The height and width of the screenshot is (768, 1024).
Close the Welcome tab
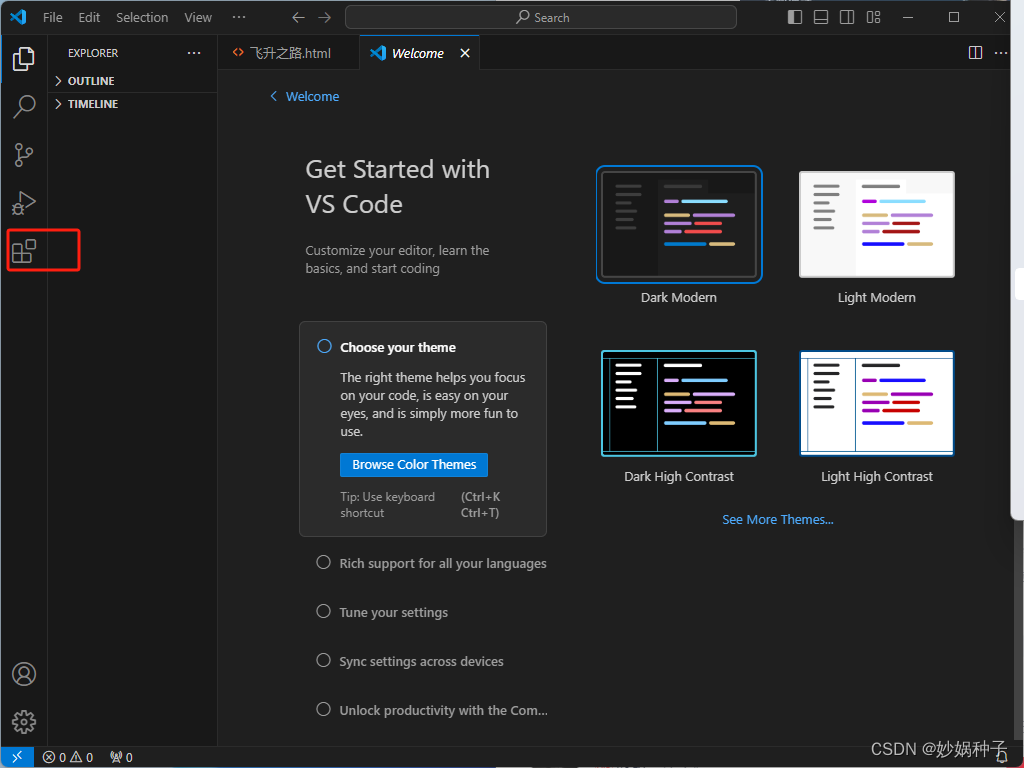click(x=465, y=53)
